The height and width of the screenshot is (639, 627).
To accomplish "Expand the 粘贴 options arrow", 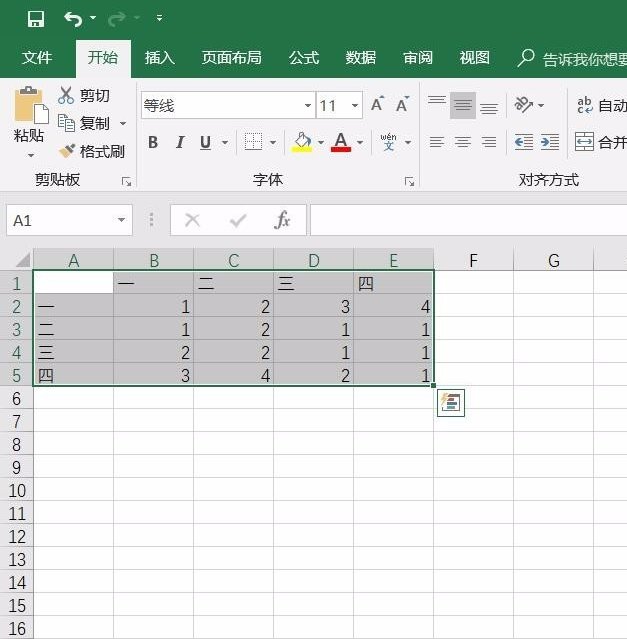I will click(31, 155).
